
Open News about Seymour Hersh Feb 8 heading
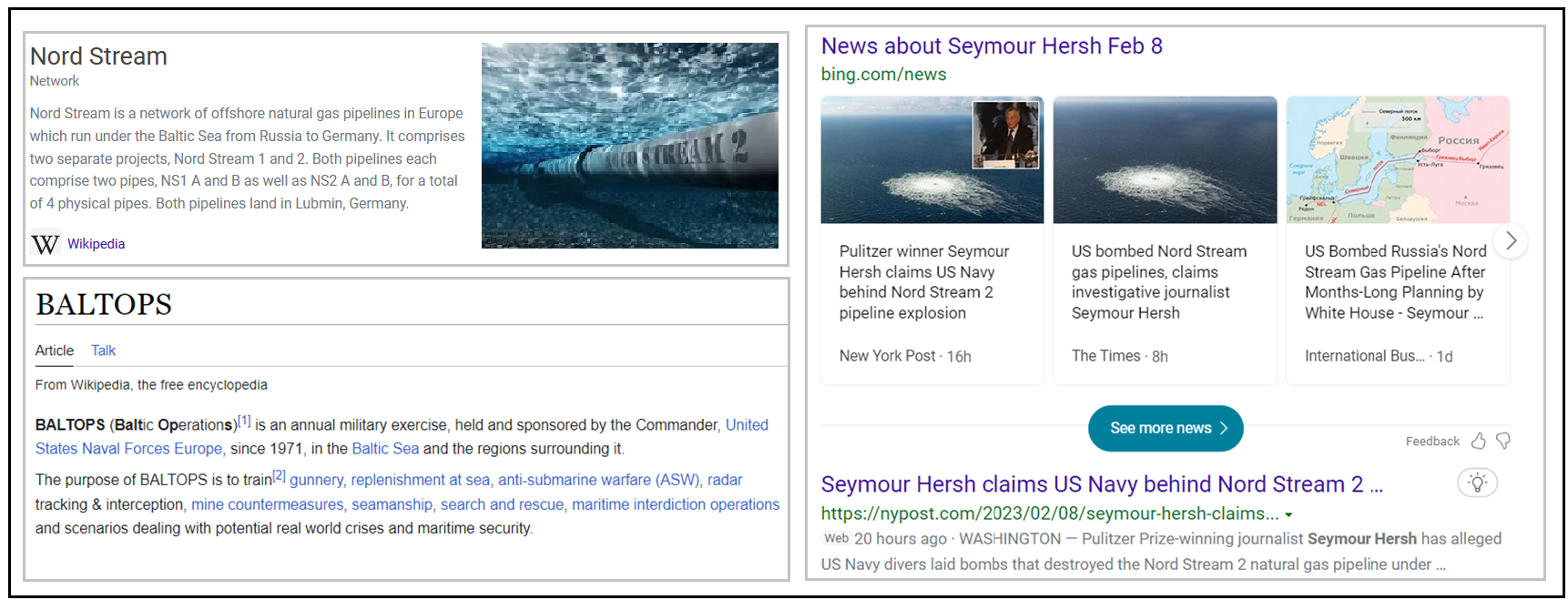(x=992, y=46)
